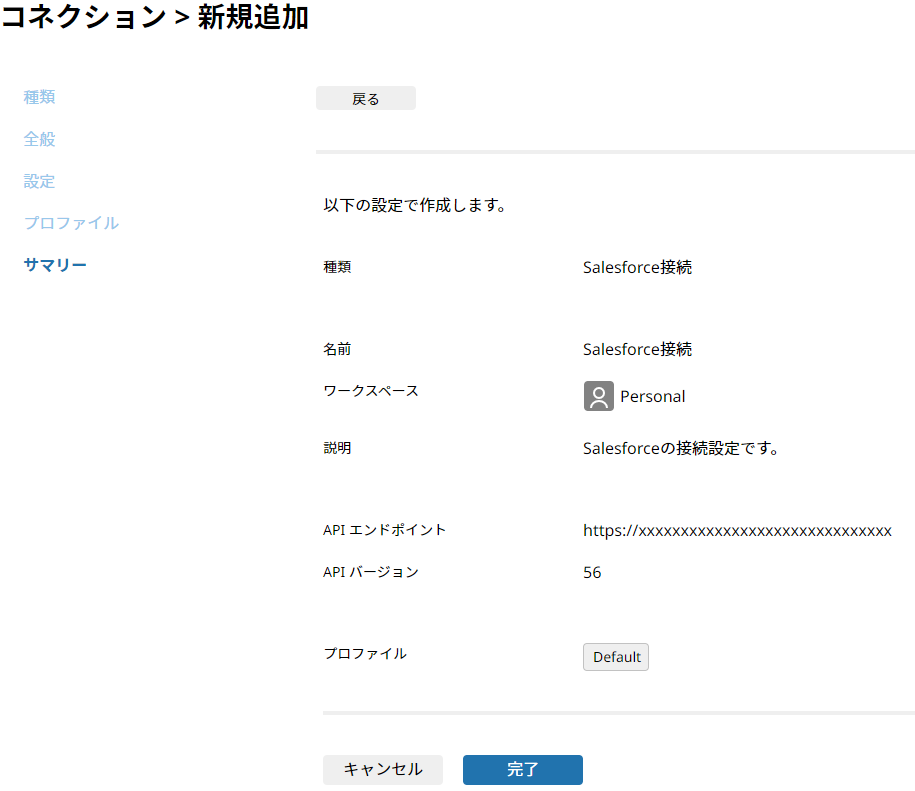Click the コネクション > 新規追加 page heading

[155, 18]
